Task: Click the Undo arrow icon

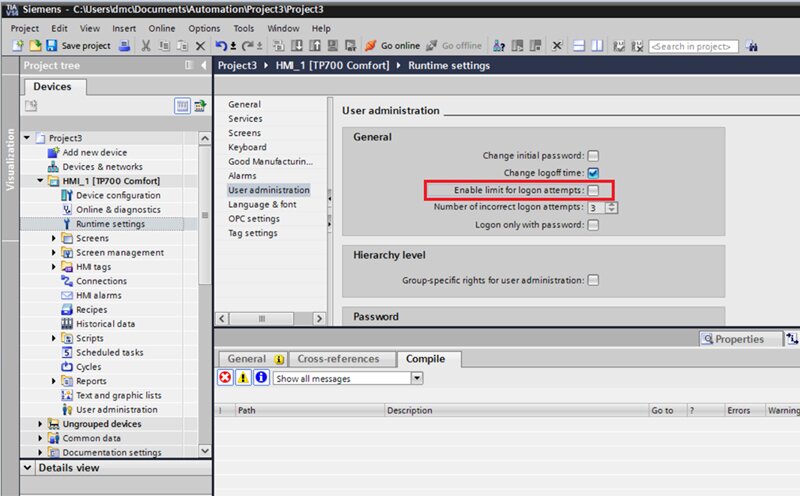Action: coord(220,46)
